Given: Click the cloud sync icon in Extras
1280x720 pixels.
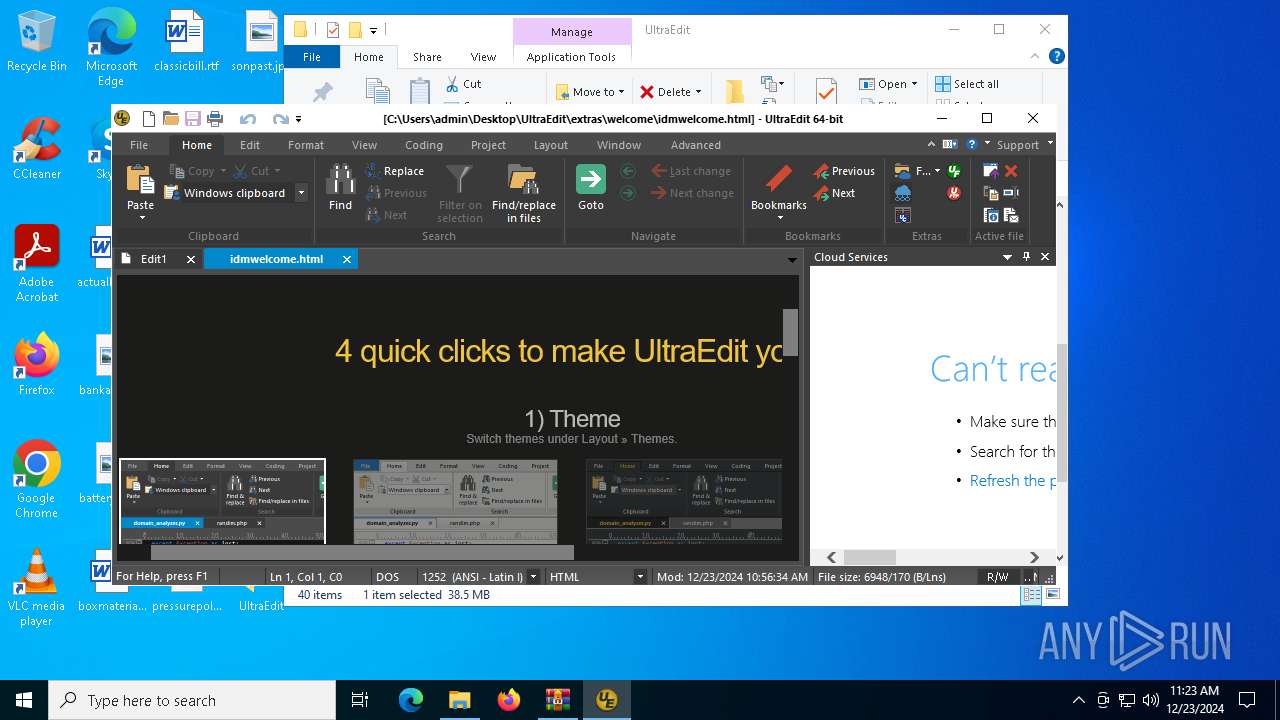Looking at the screenshot, I should (x=903, y=193).
